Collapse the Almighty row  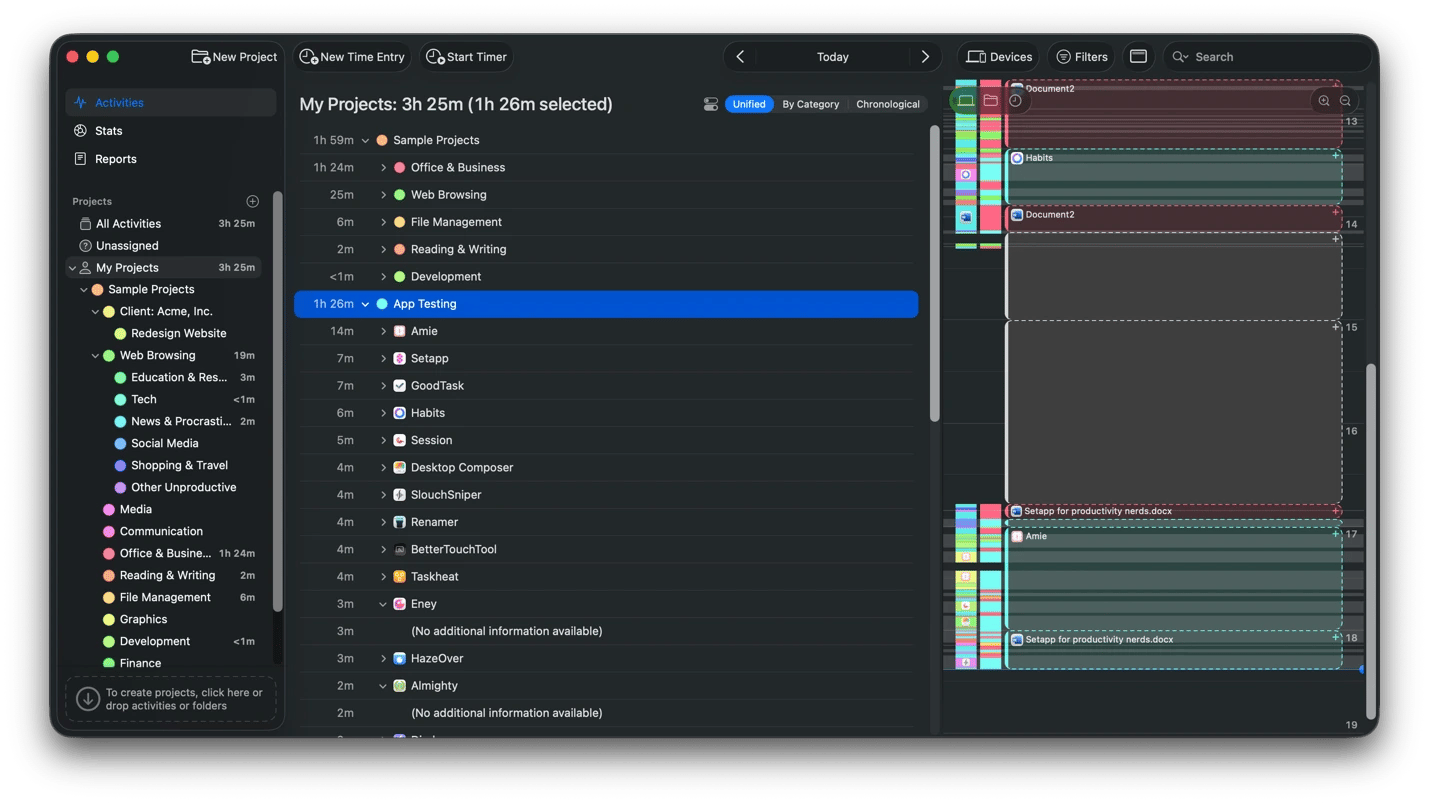383,686
